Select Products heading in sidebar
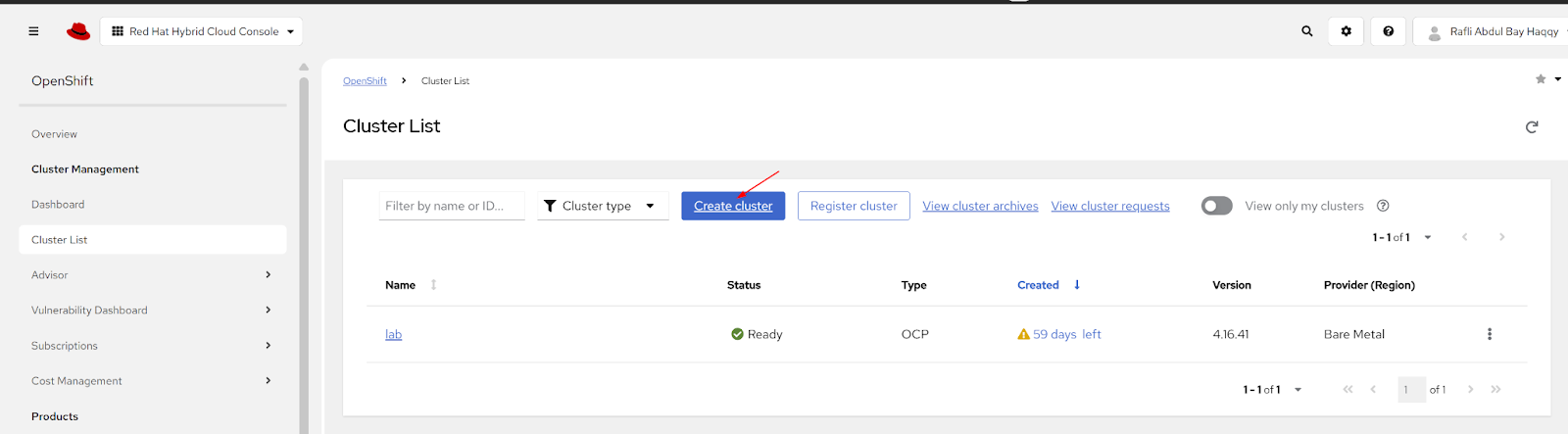 [55, 416]
